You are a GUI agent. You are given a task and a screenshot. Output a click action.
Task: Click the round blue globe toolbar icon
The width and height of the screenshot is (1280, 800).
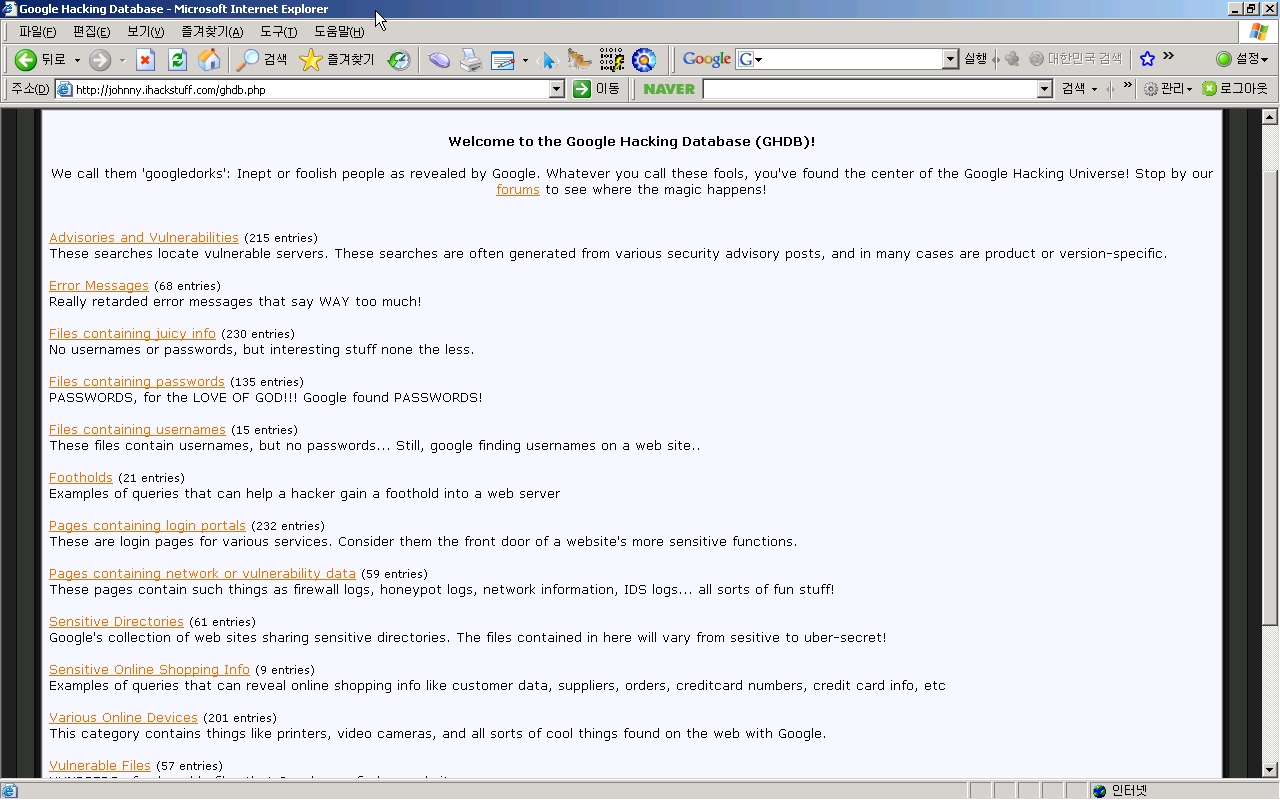pyautogui.click(x=643, y=60)
